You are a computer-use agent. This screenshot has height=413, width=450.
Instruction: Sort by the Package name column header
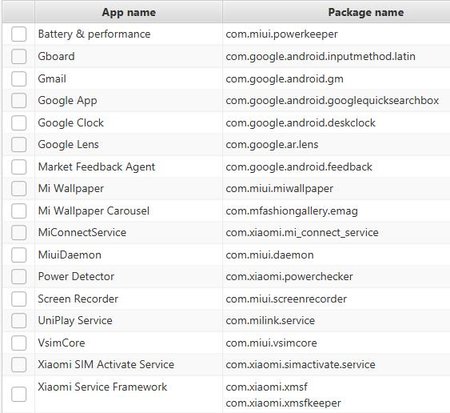click(336, 12)
